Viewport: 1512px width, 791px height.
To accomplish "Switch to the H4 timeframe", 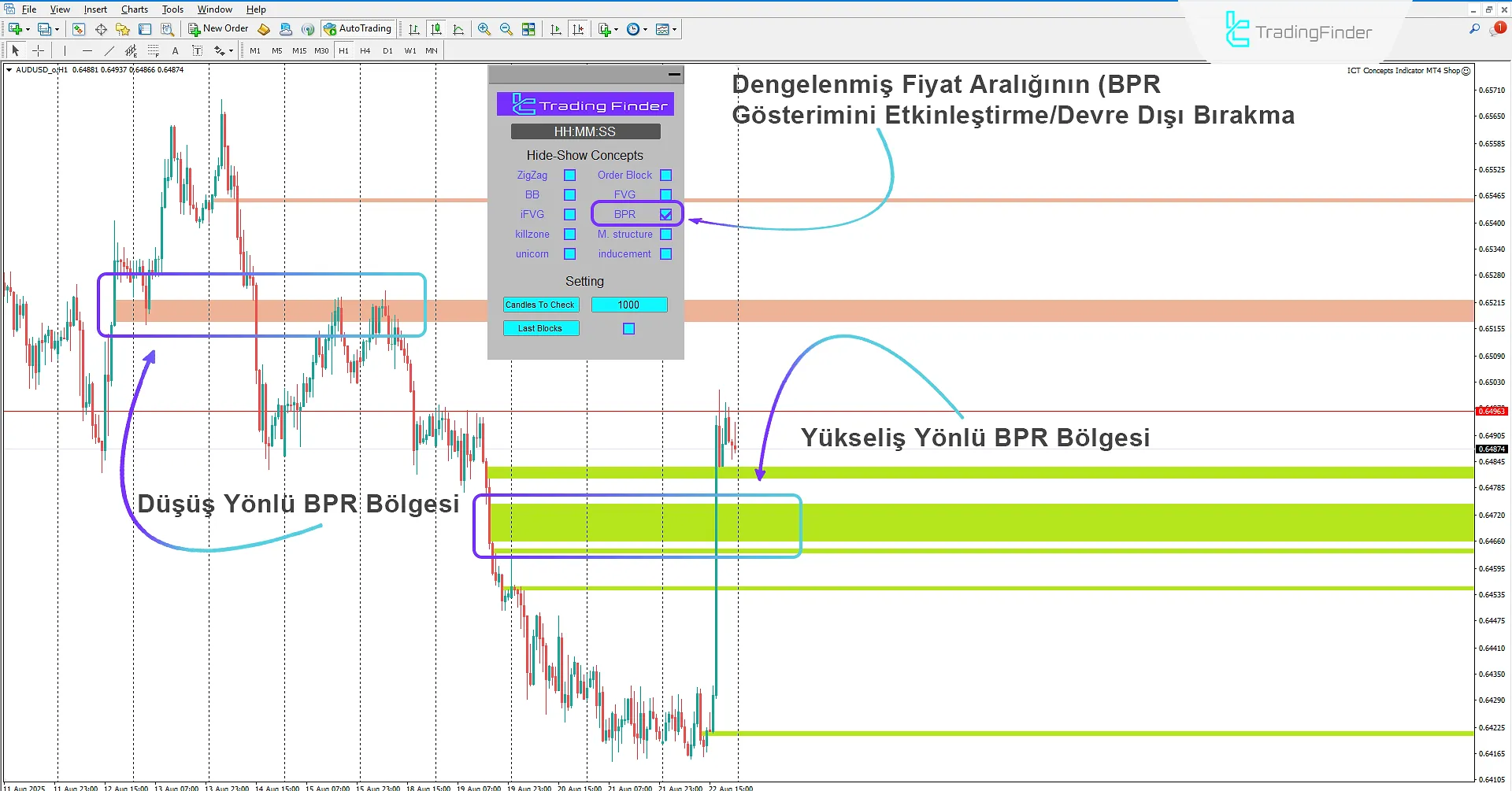I will pyautogui.click(x=365, y=50).
